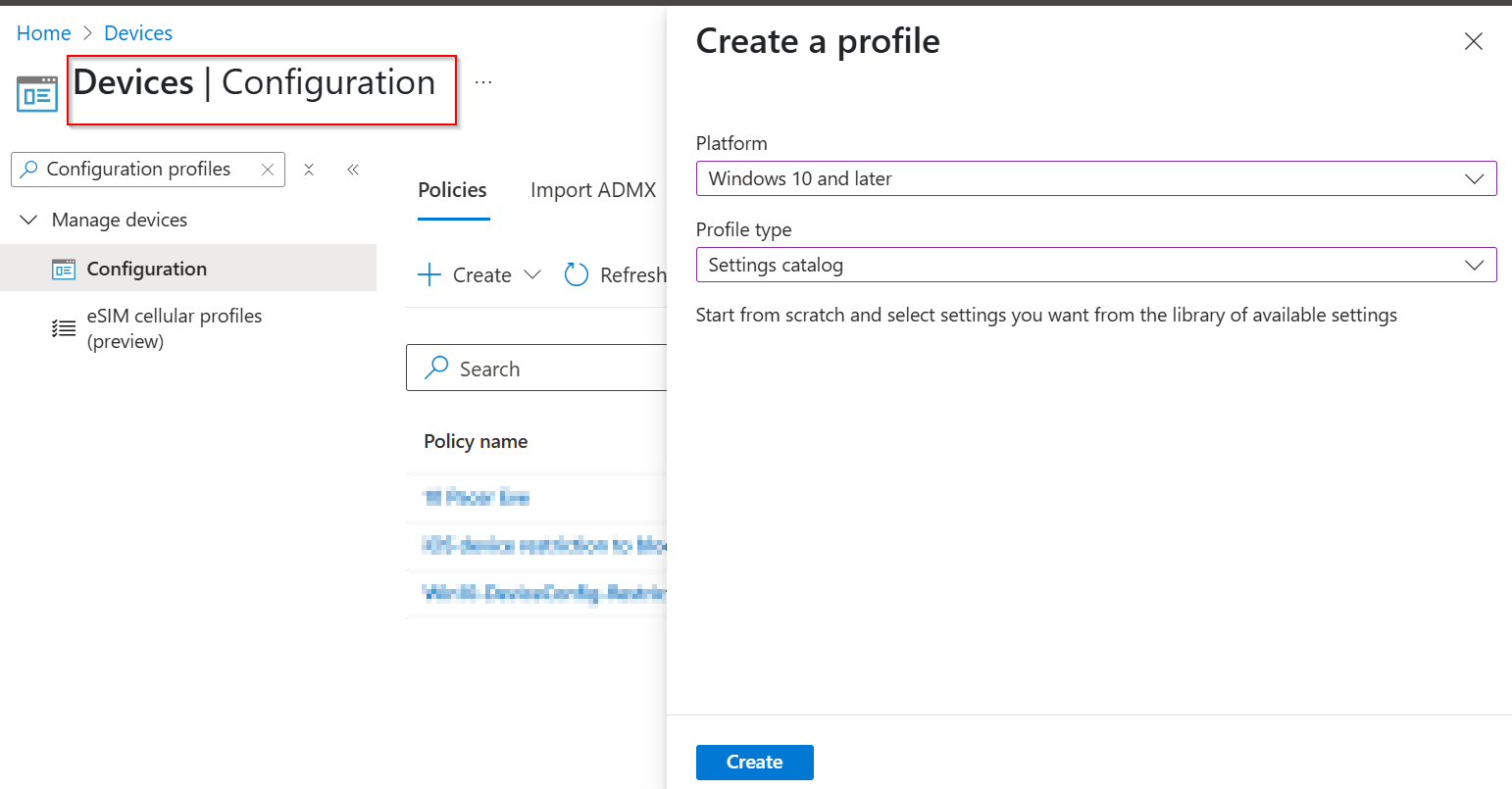Click the Devices breadcrumb link

pos(138,33)
